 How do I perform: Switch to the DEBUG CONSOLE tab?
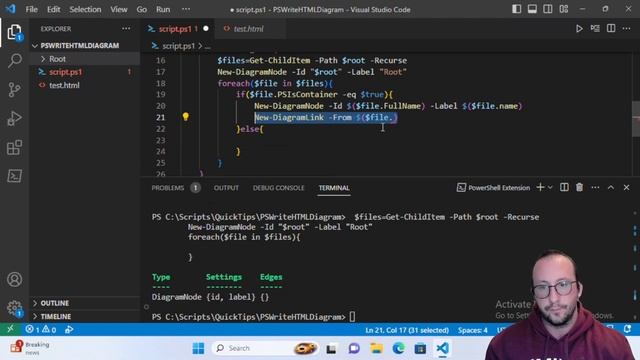coord(278,188)
